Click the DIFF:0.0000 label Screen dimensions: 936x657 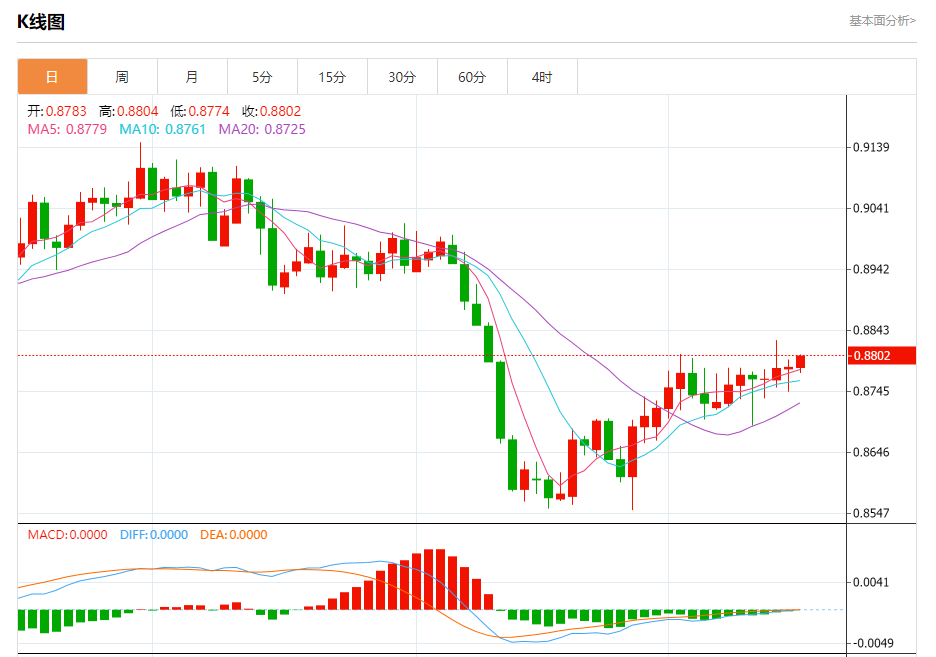point(154,535)
